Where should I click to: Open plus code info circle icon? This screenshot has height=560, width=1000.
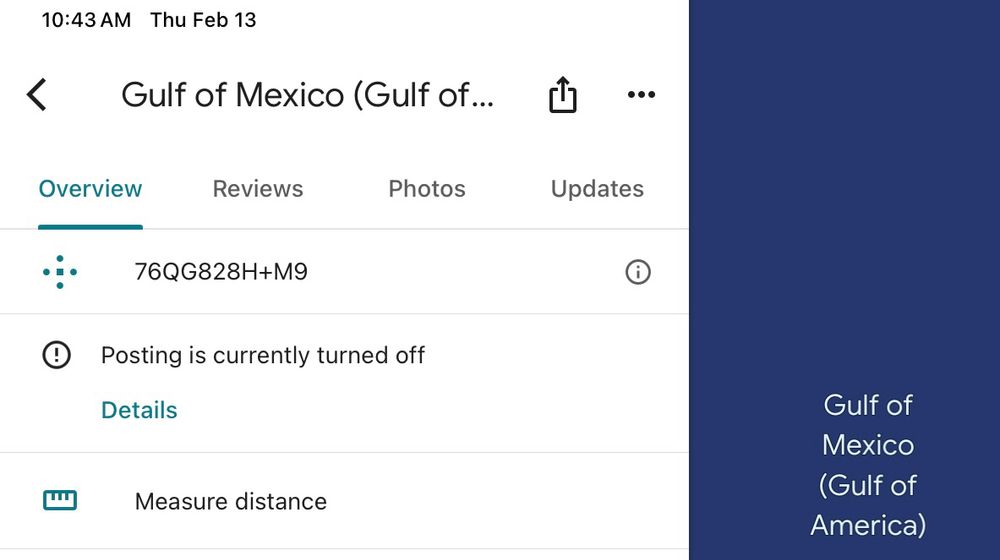tap(637, 272)
